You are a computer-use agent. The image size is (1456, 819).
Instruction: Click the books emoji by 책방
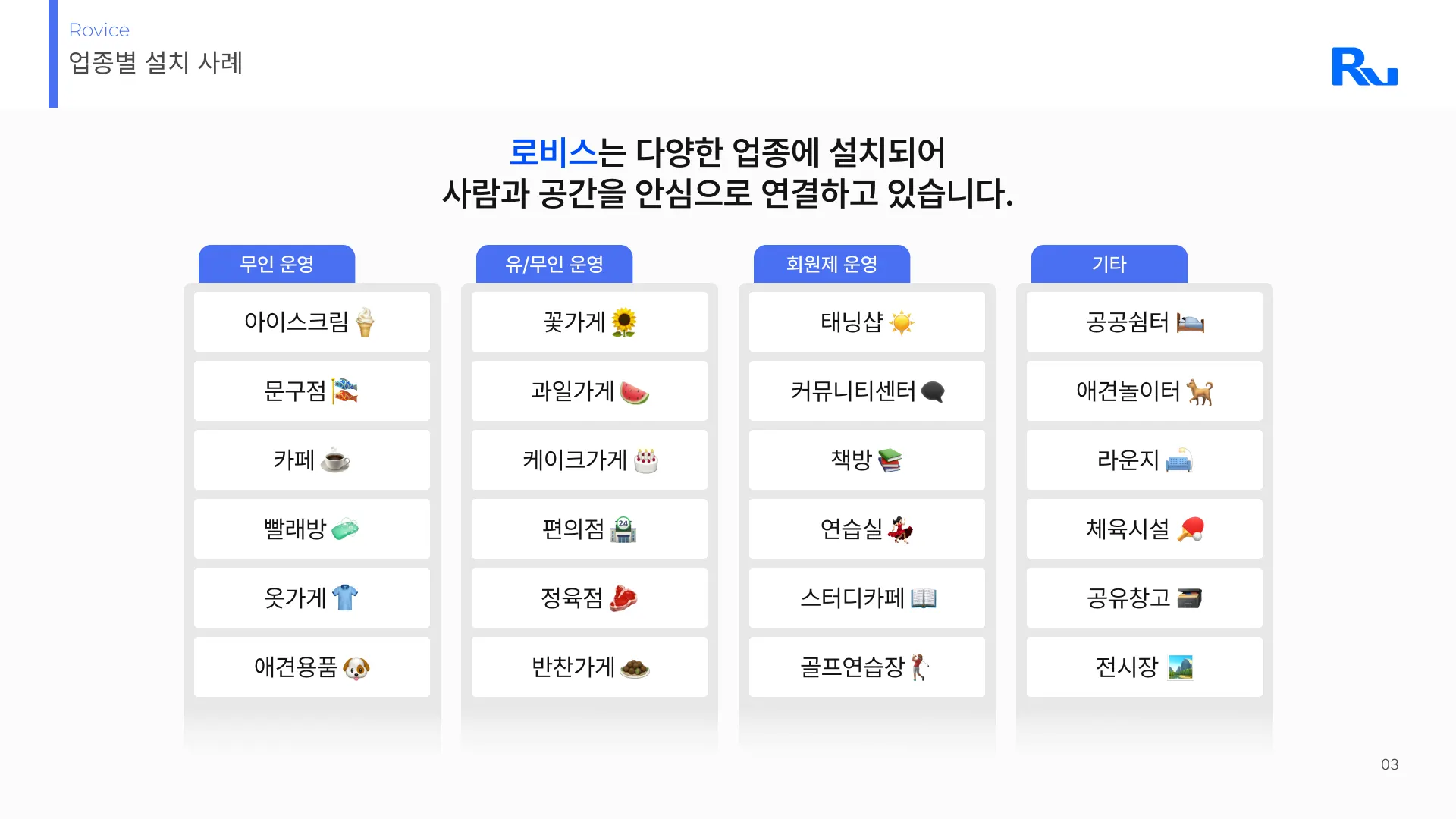click(890, 460)
